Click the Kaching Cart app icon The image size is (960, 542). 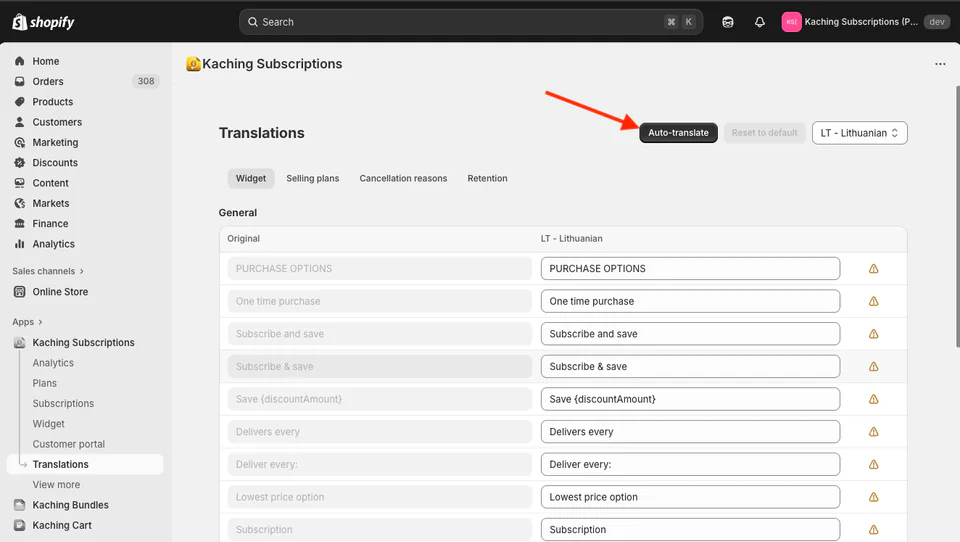[x=20, y=525]
